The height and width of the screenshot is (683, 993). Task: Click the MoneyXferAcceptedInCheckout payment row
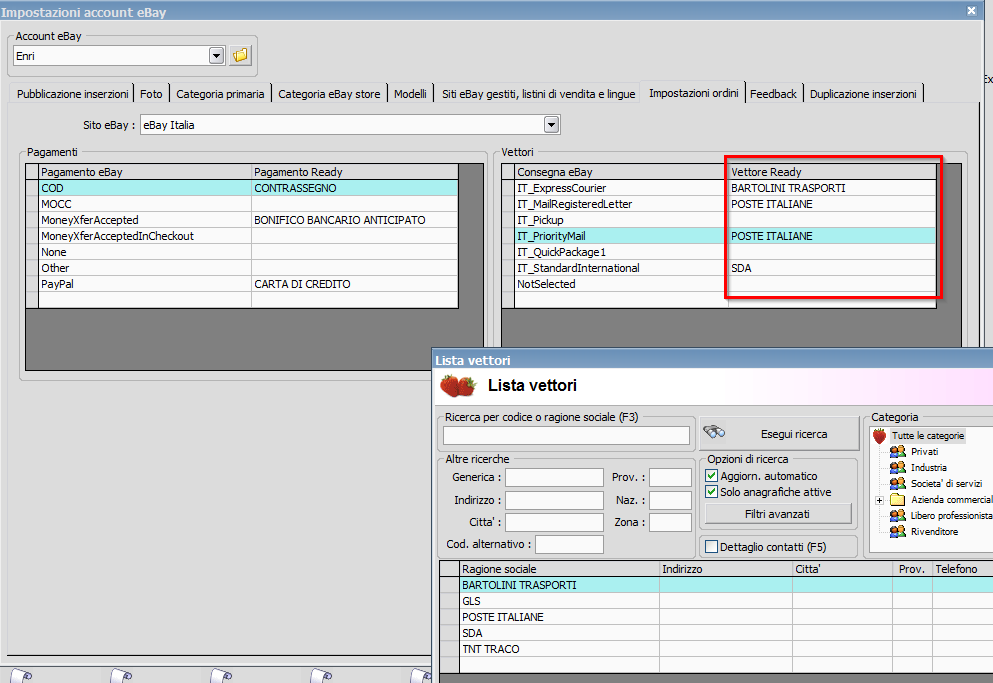[242, 236]
